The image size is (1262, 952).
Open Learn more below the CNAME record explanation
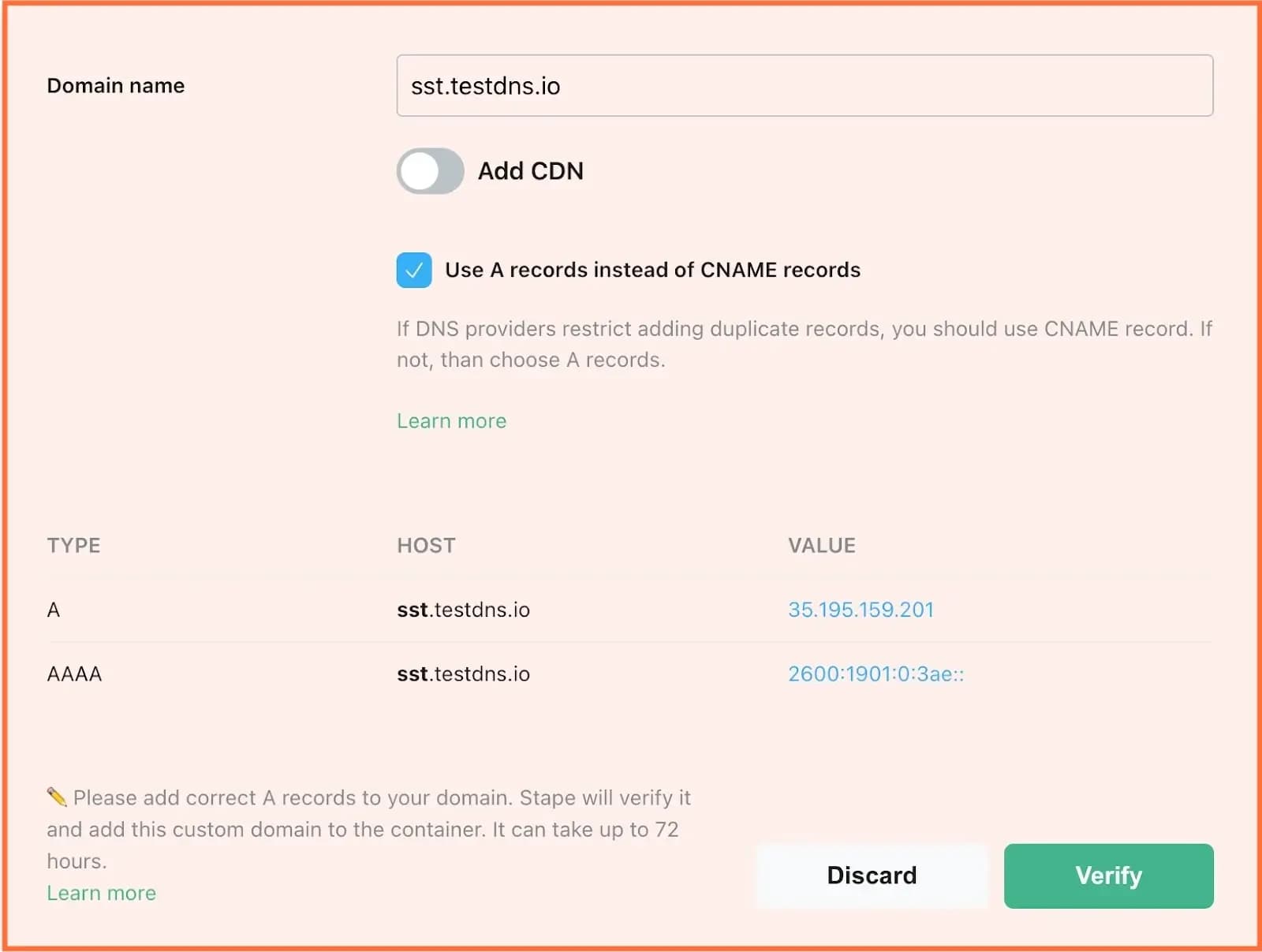point(450,420)
